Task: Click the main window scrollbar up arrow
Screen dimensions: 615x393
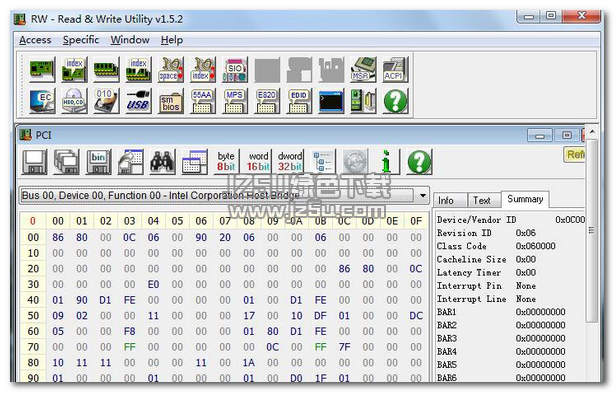Action: [x=592, y=131]
